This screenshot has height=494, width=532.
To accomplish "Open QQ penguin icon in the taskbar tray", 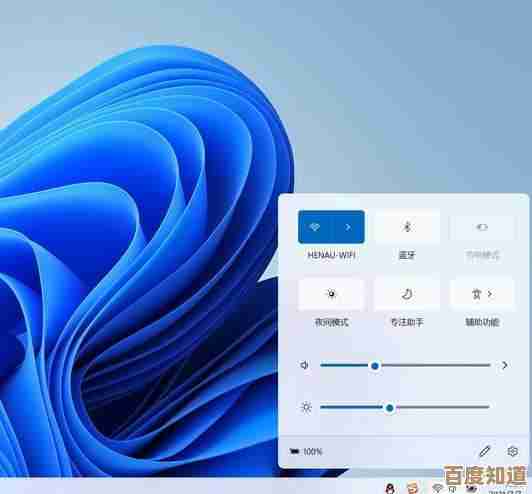I will coord(391,488).
